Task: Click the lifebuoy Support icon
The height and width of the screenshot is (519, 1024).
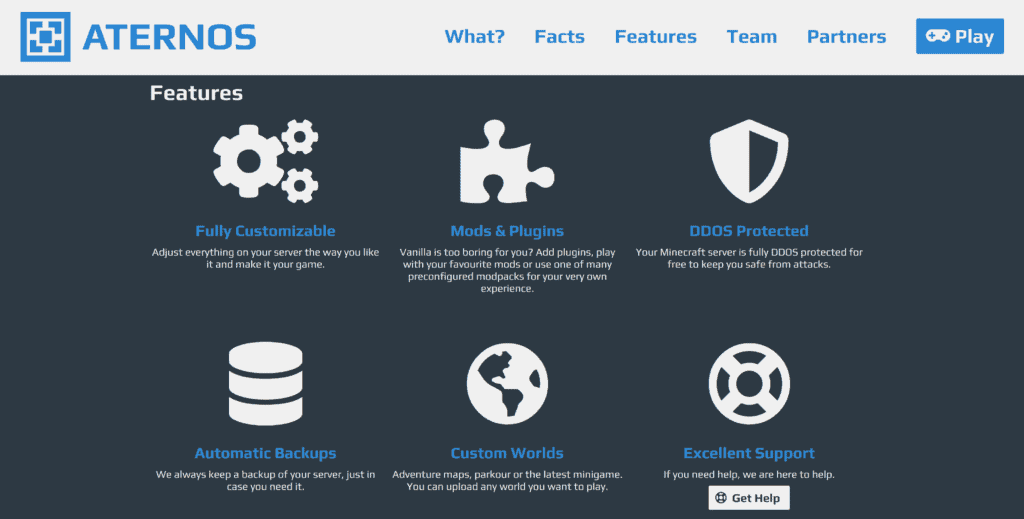Action: pyautogui.click(x=749, y=384)
